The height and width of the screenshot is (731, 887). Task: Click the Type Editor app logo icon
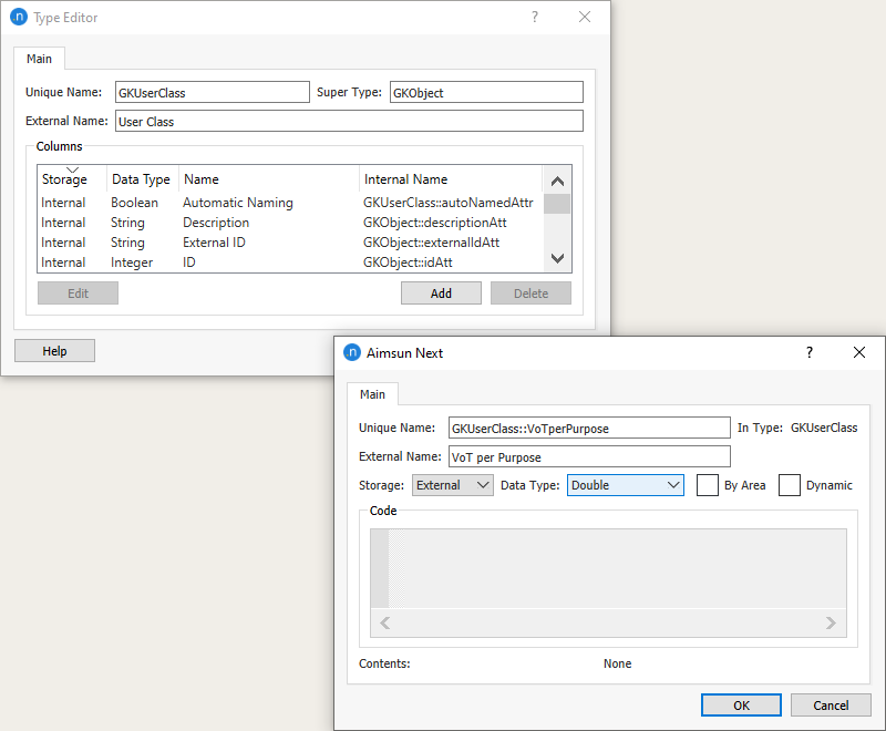click(19, 17)
